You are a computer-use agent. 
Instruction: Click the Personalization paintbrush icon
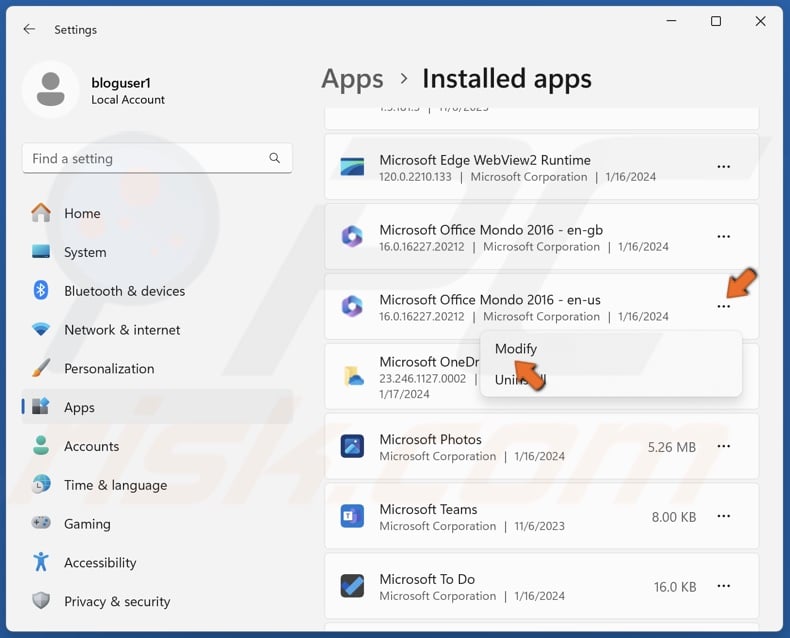(41, 368)
